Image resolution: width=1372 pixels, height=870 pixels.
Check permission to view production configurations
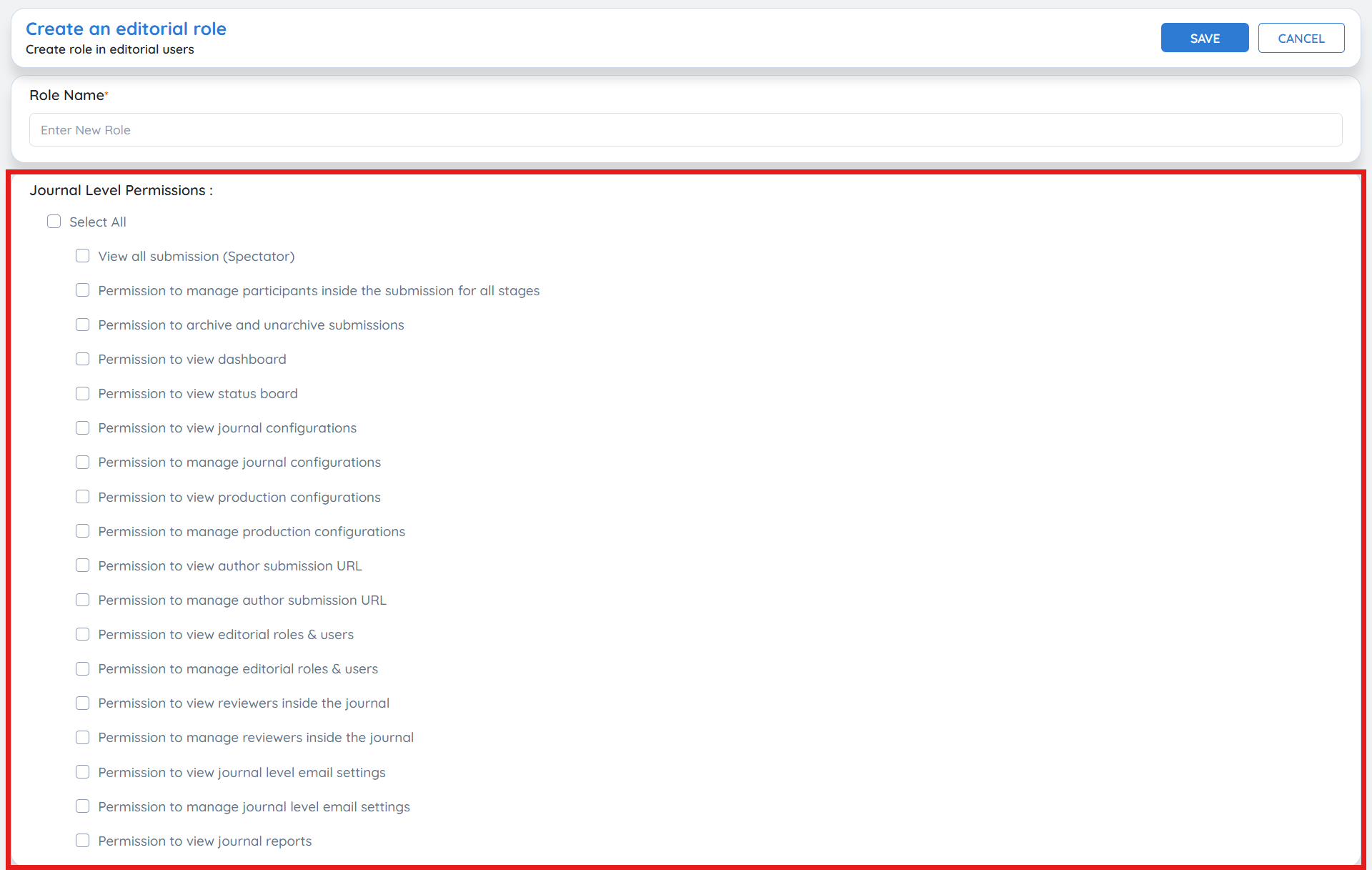point(83,497)
